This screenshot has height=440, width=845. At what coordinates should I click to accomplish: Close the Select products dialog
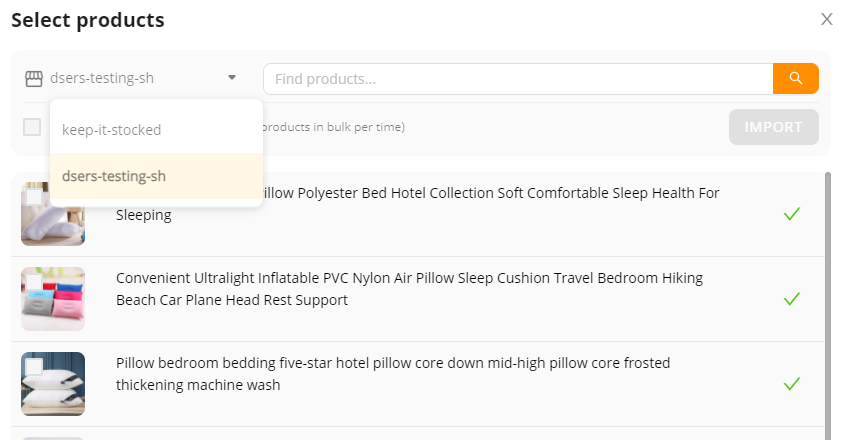pyautogui.click(x=827, y=19)
